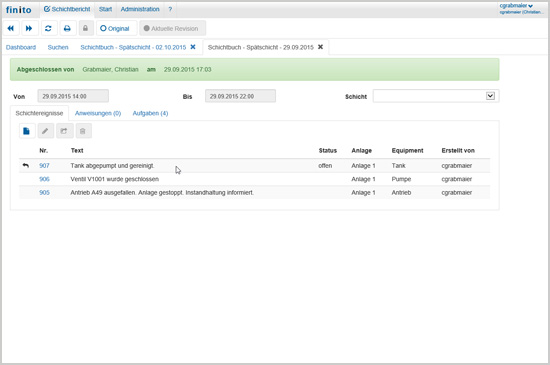550x365 pixels.
Task: Sort by the Nr. column header
Action: pyautogui.click(x=43, y=151)
